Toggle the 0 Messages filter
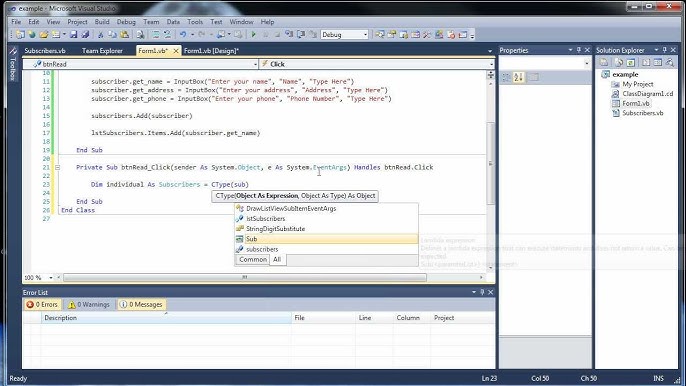This screenshot has width=686, height=386. click(x=141, y=305)
